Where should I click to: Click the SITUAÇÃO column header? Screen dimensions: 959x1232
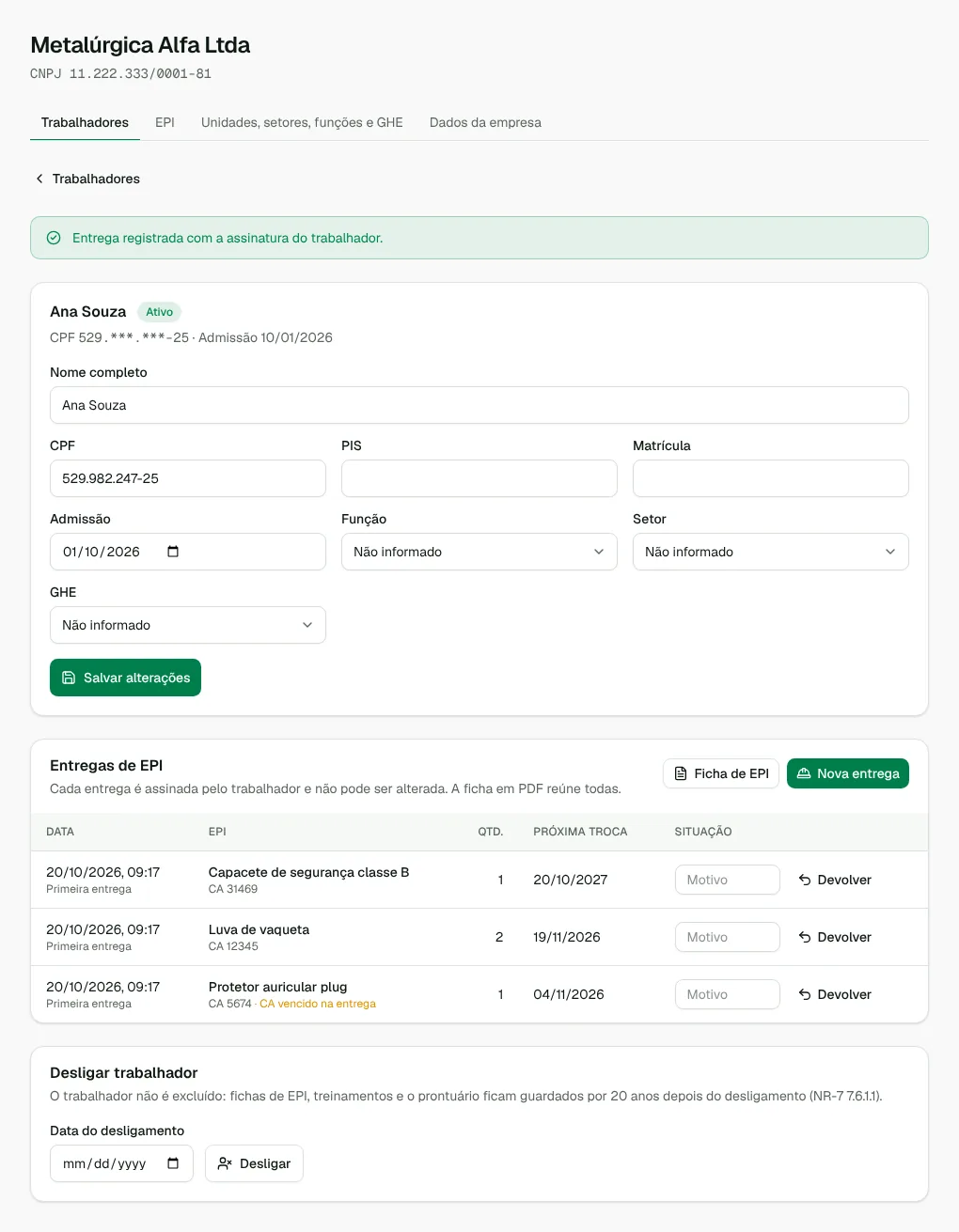703,832
